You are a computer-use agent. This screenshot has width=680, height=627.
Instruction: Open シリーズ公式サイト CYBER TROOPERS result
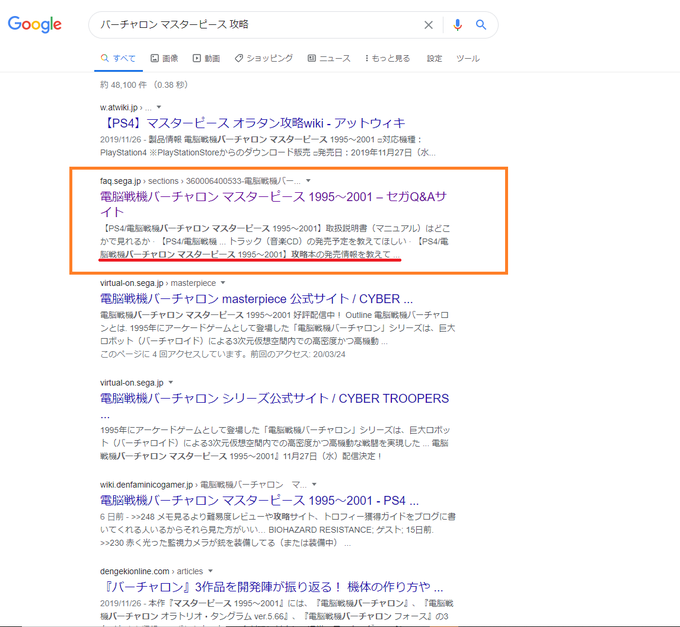click(275, 398)
